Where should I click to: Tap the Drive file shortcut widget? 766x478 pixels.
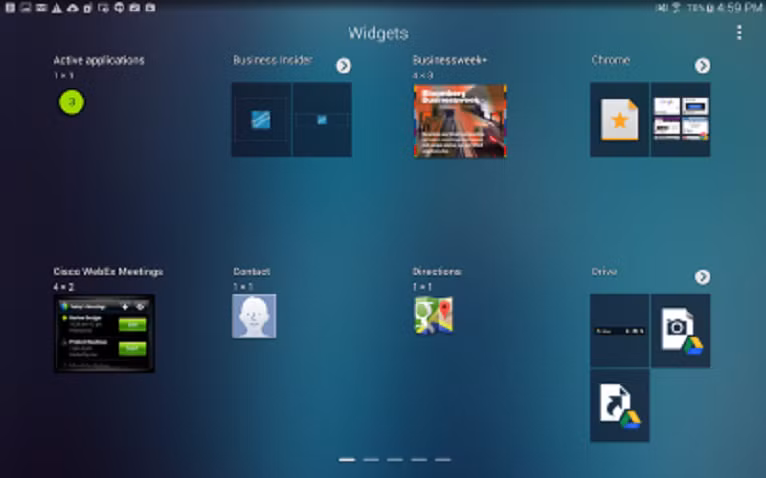[620, 405]
